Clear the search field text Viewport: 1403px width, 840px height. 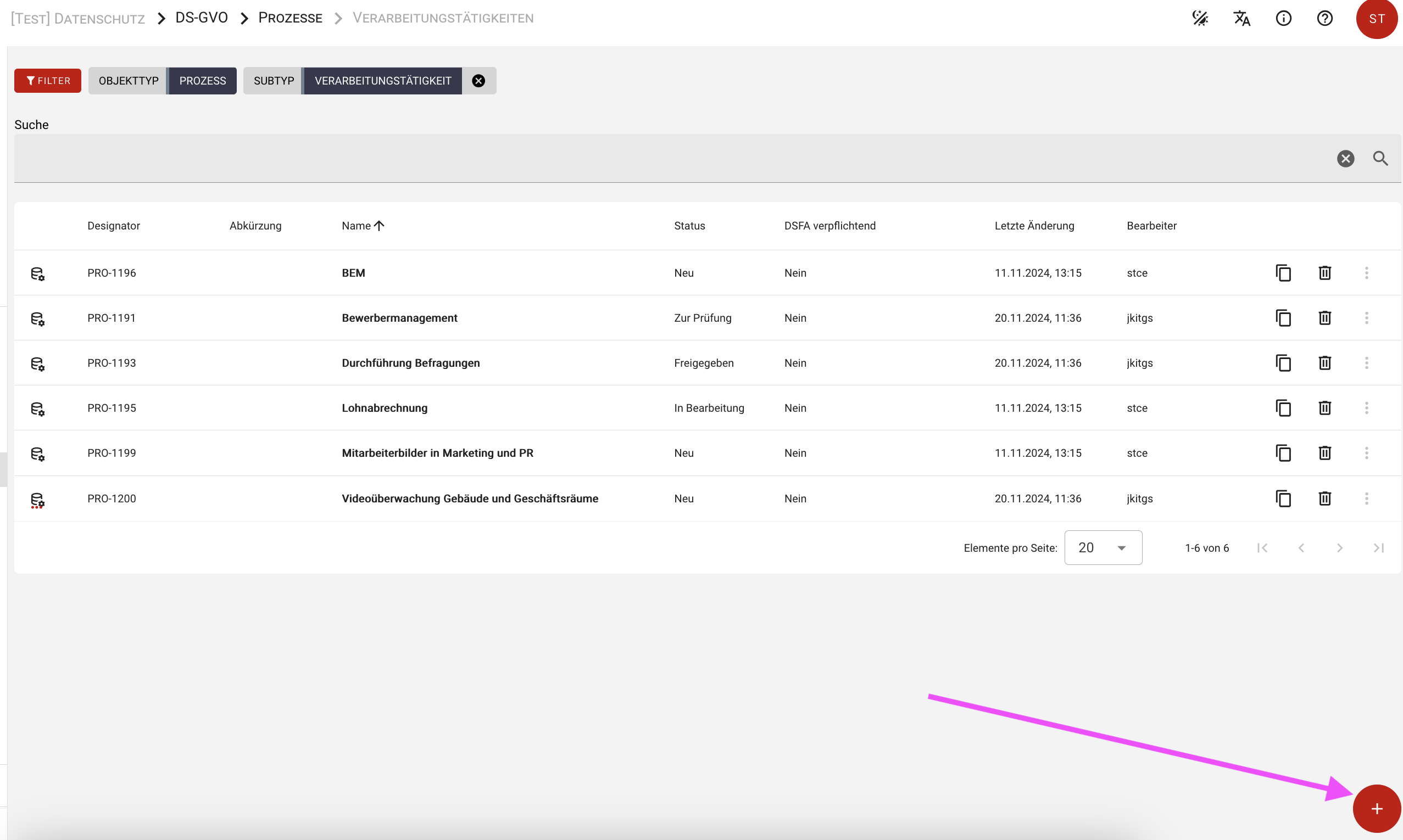pos(1345,159)
